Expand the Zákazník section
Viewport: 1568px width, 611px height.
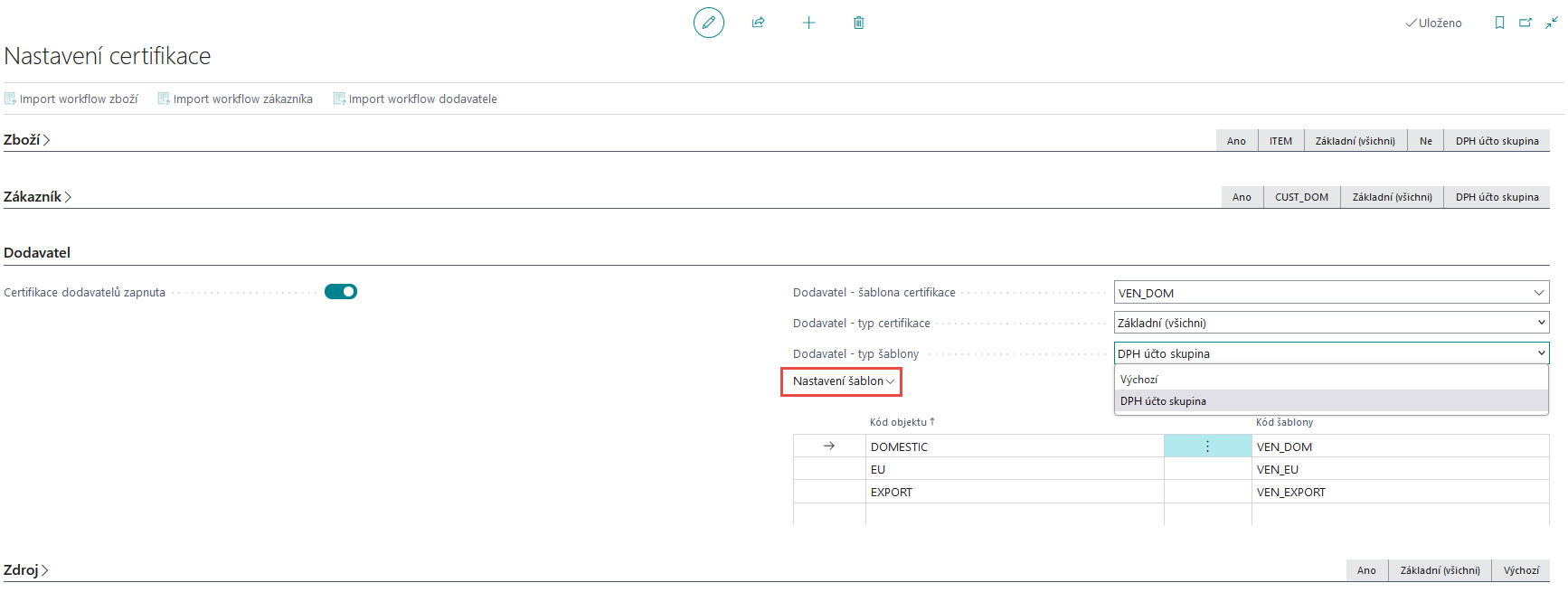37,197
